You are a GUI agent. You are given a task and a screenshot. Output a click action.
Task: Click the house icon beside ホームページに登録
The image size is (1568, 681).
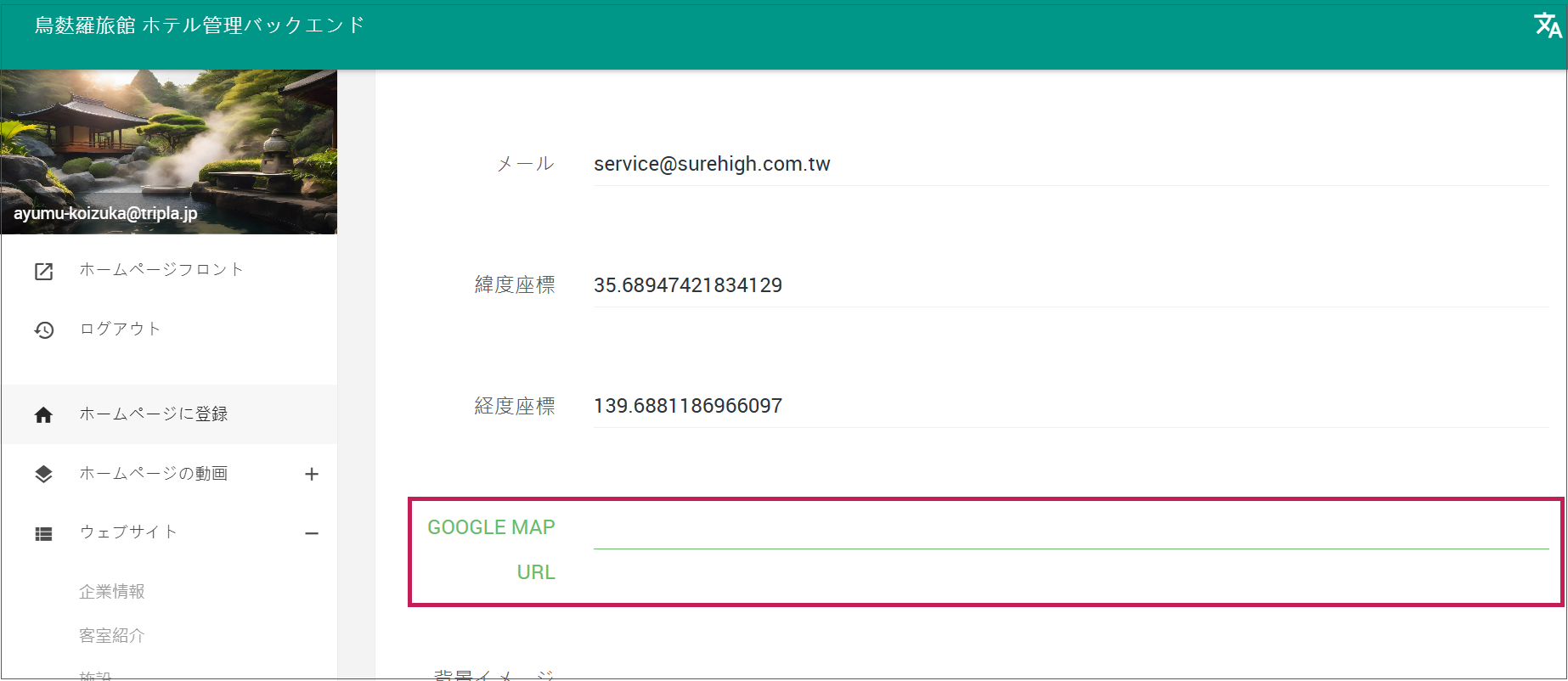point(43,415)
